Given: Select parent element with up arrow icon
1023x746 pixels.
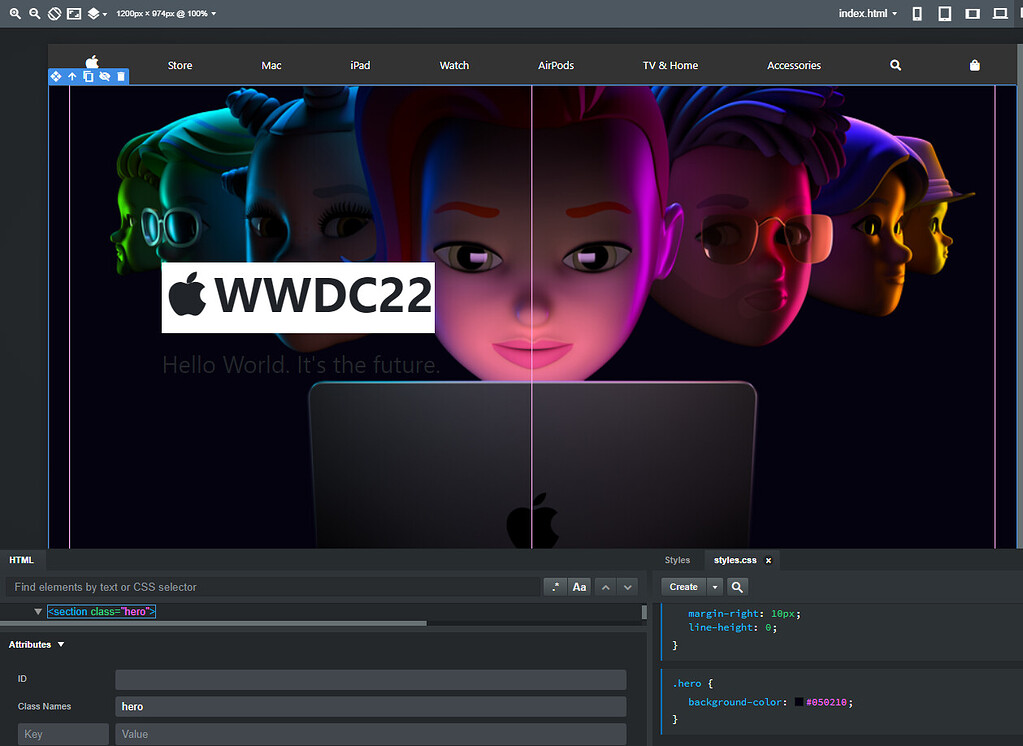Looking at the screenshot, I should [x=72, y=77].
